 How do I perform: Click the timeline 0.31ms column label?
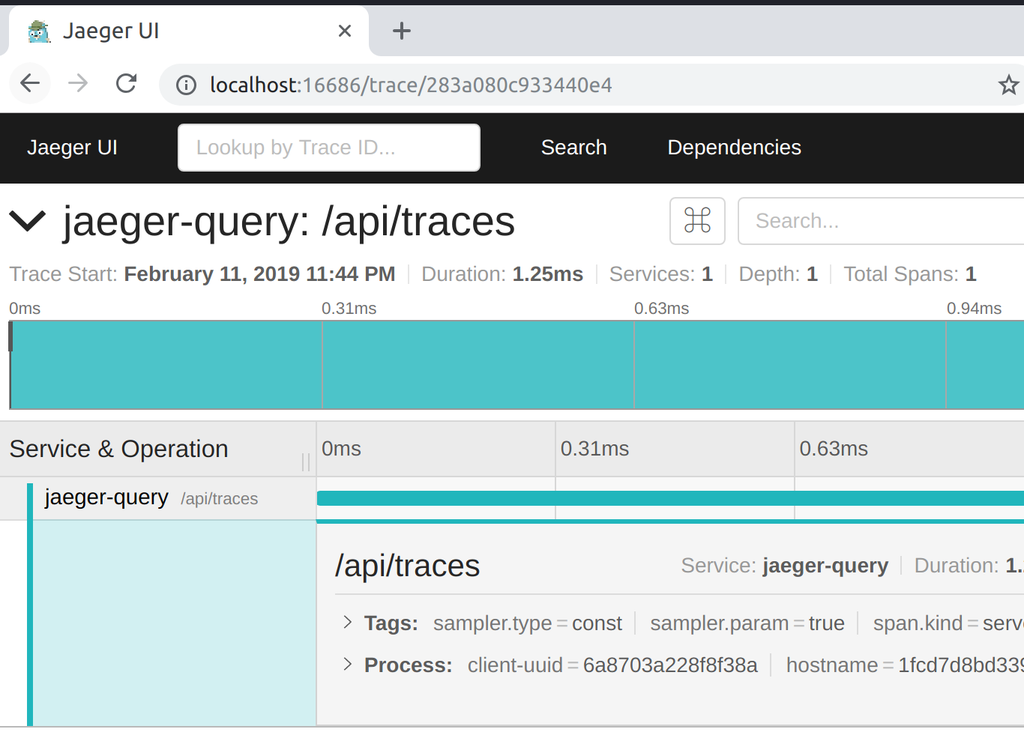(x=595, y=449)
